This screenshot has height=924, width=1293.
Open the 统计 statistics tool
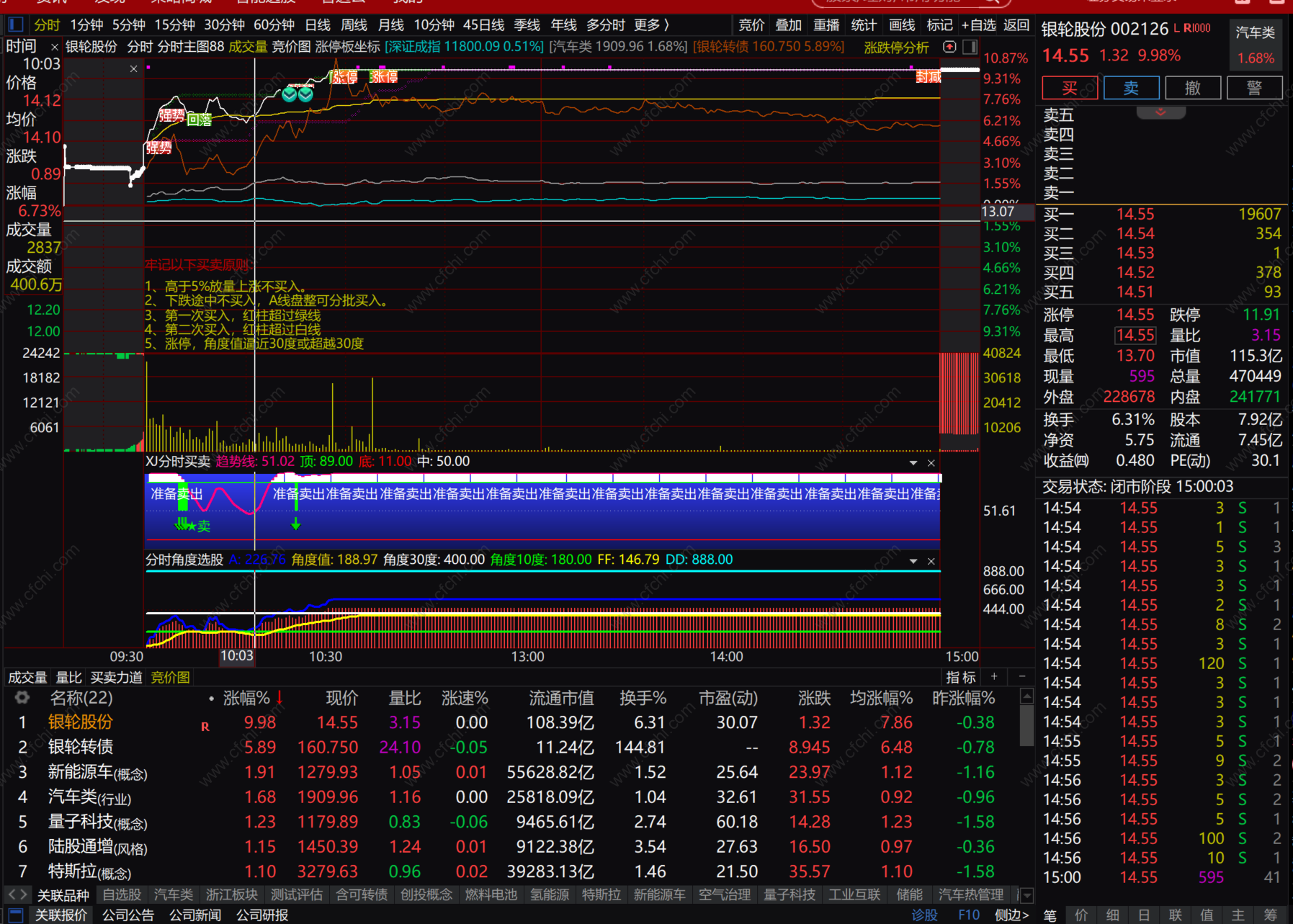864,25
